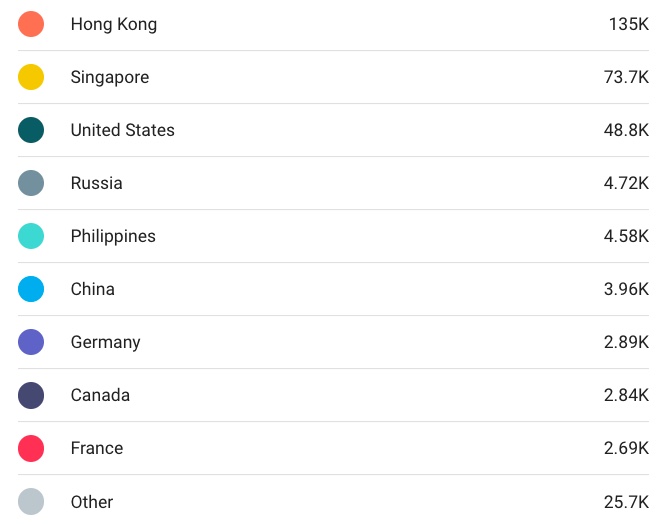This screenshot has height=524, width=668.
Task: Select the United States country label
Action: 122,130
